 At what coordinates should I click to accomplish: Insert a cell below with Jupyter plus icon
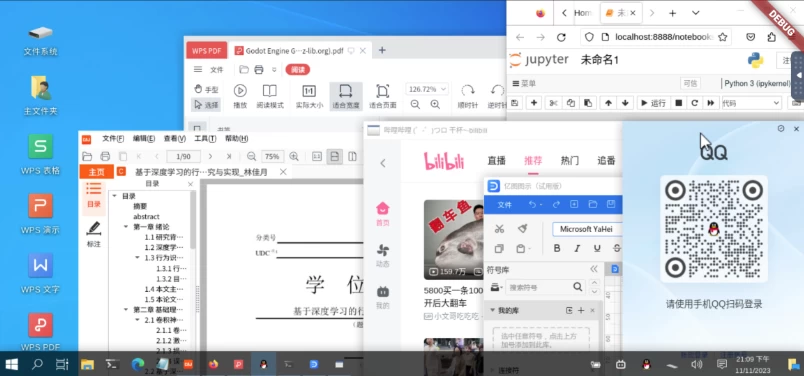[x=534, y=103]
